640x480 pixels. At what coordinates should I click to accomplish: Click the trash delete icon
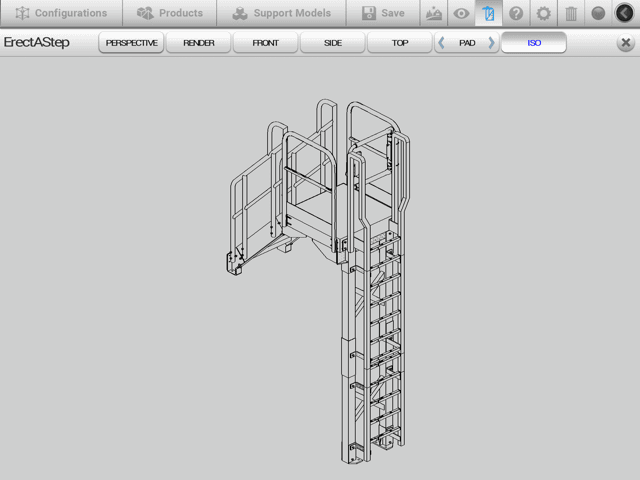coord(571,13)
